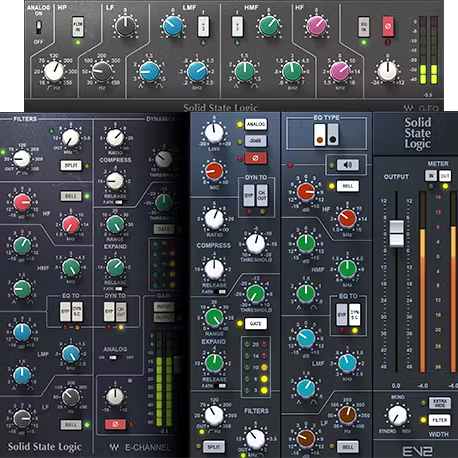Image resolution: width=458 pixels, height=458 pixels.
Task: Click the brown LF frequency knob in EV2
Action: point(347,415)
